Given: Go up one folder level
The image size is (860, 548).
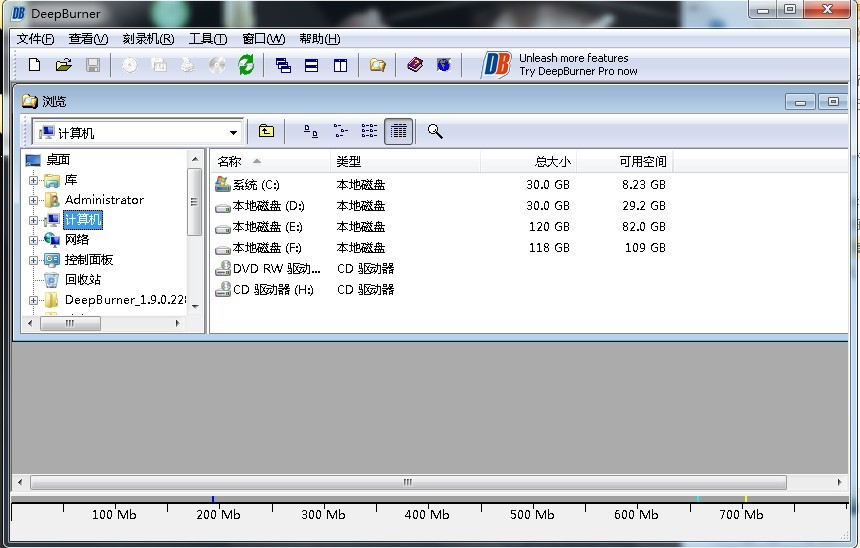Looking at the screenshot, I should (266, 131).
